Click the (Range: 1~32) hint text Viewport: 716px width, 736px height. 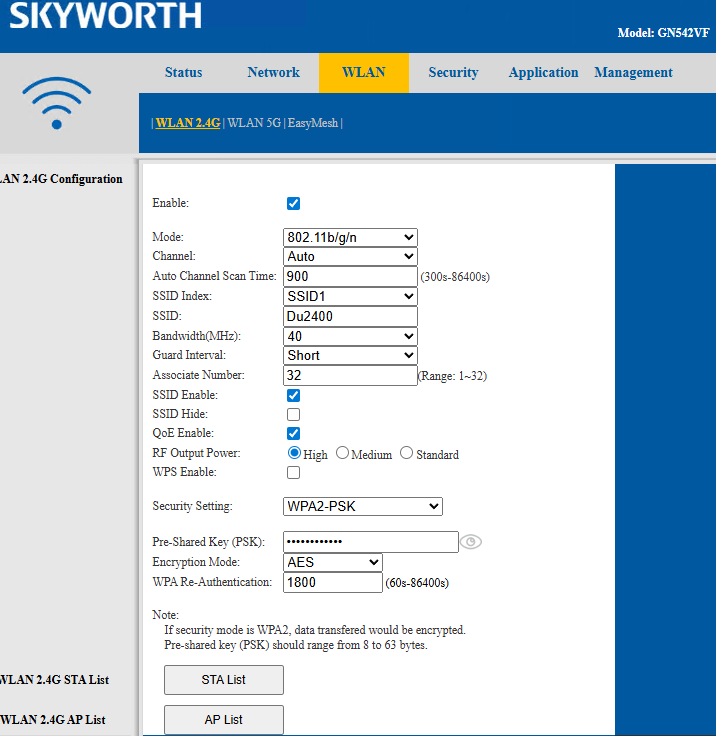coord(453,376)
